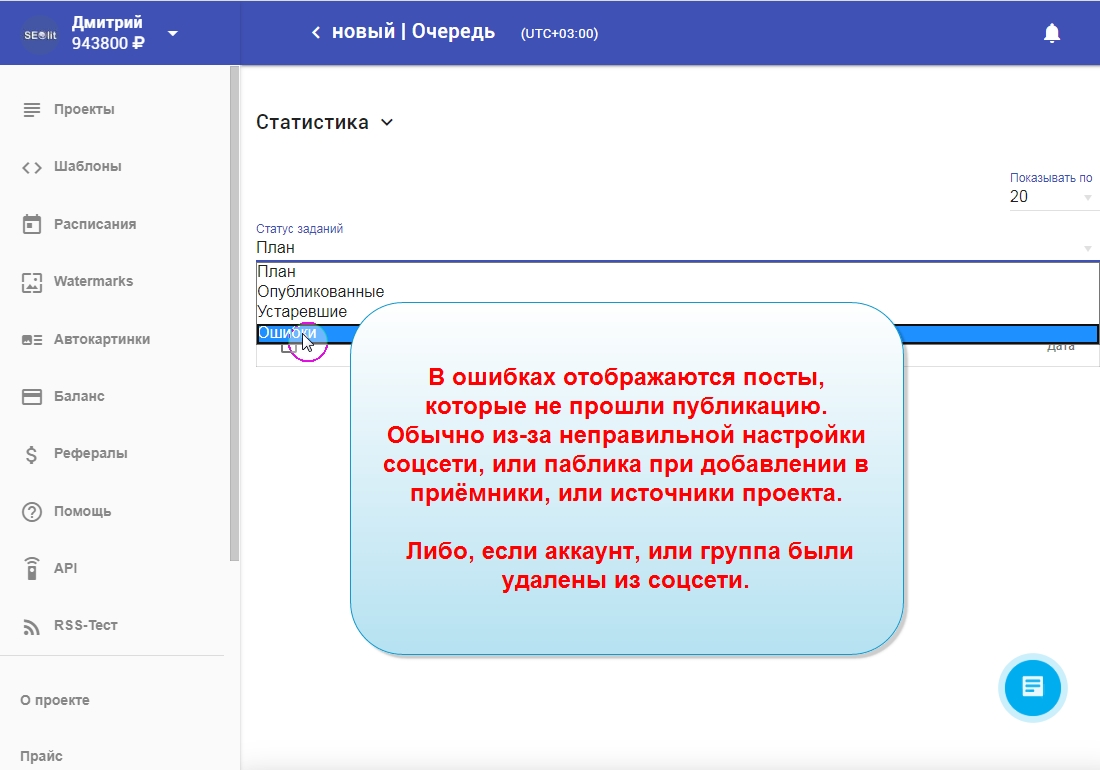Open the Автокартинки icon in sidebar
Screen dimensions: 1100x770
pyautogui.click(x=32, y=339)
